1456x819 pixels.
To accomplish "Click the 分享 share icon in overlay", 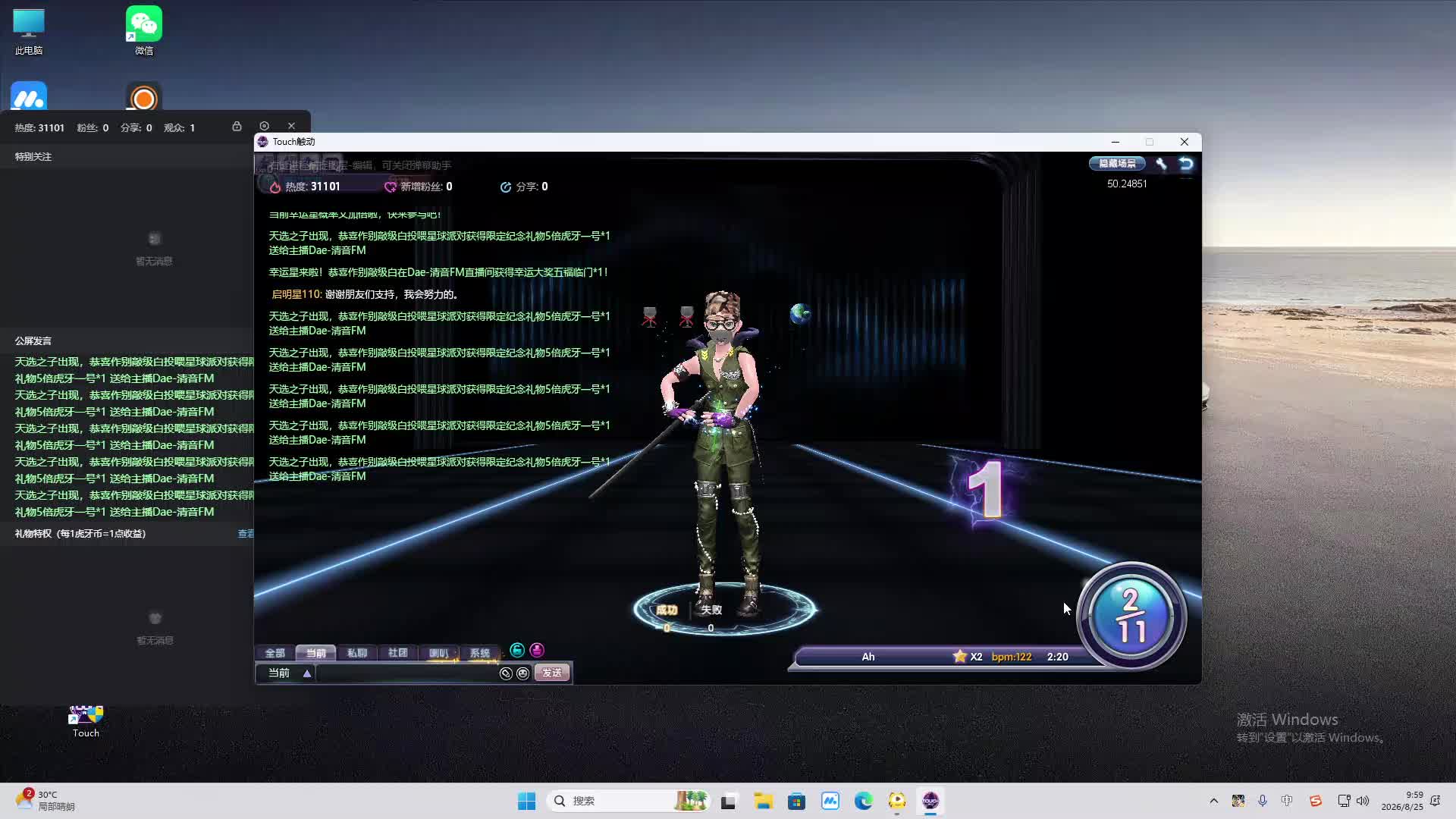I will (506, 187).
